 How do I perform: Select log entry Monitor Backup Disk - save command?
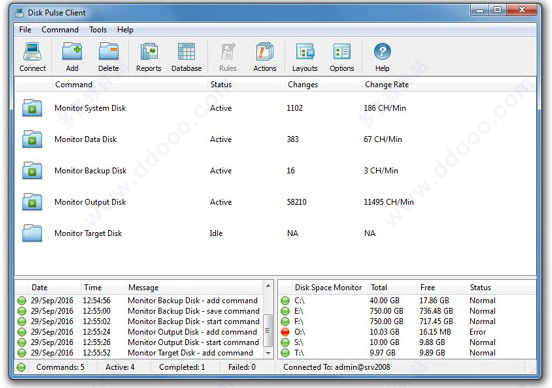[194, 311]
